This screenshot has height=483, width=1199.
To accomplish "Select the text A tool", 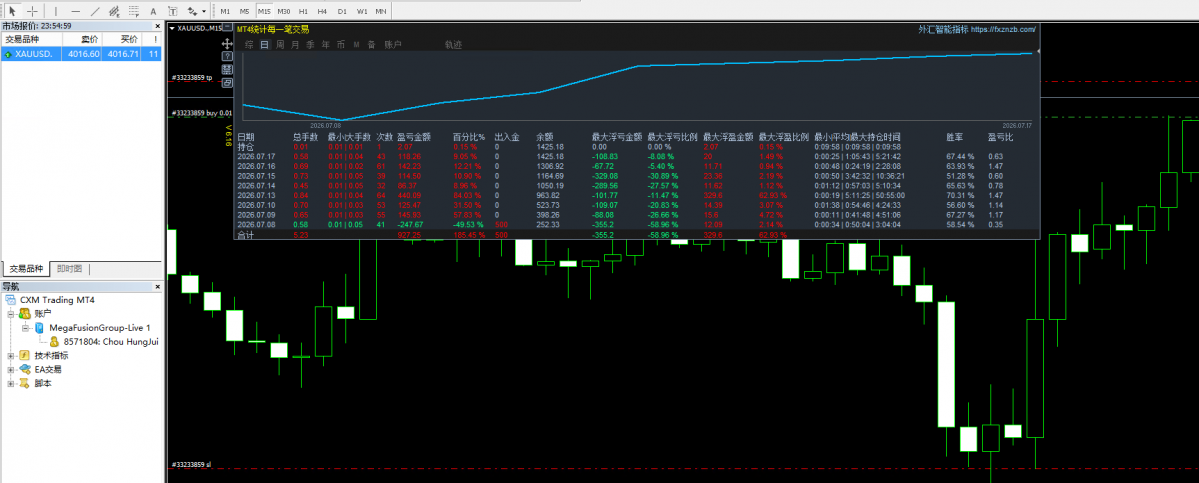I will pos(153,11).
